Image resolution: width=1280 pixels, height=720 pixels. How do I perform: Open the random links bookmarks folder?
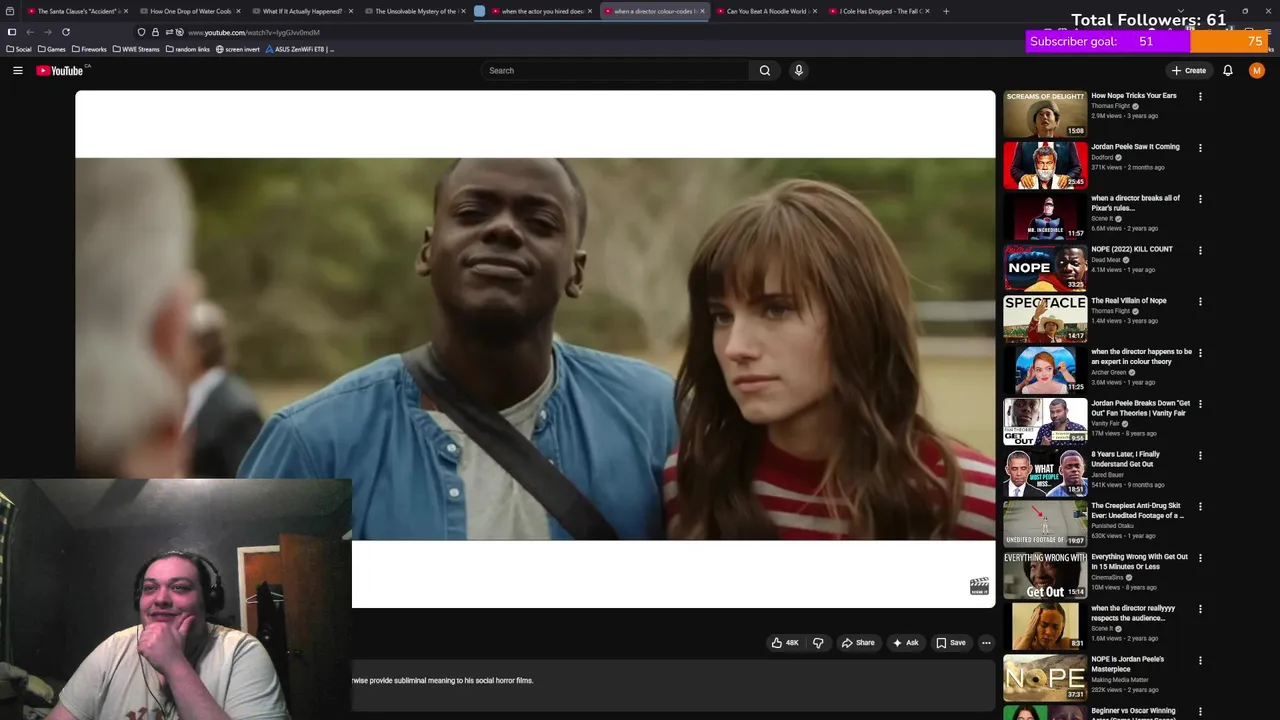(x=188, y=49)
